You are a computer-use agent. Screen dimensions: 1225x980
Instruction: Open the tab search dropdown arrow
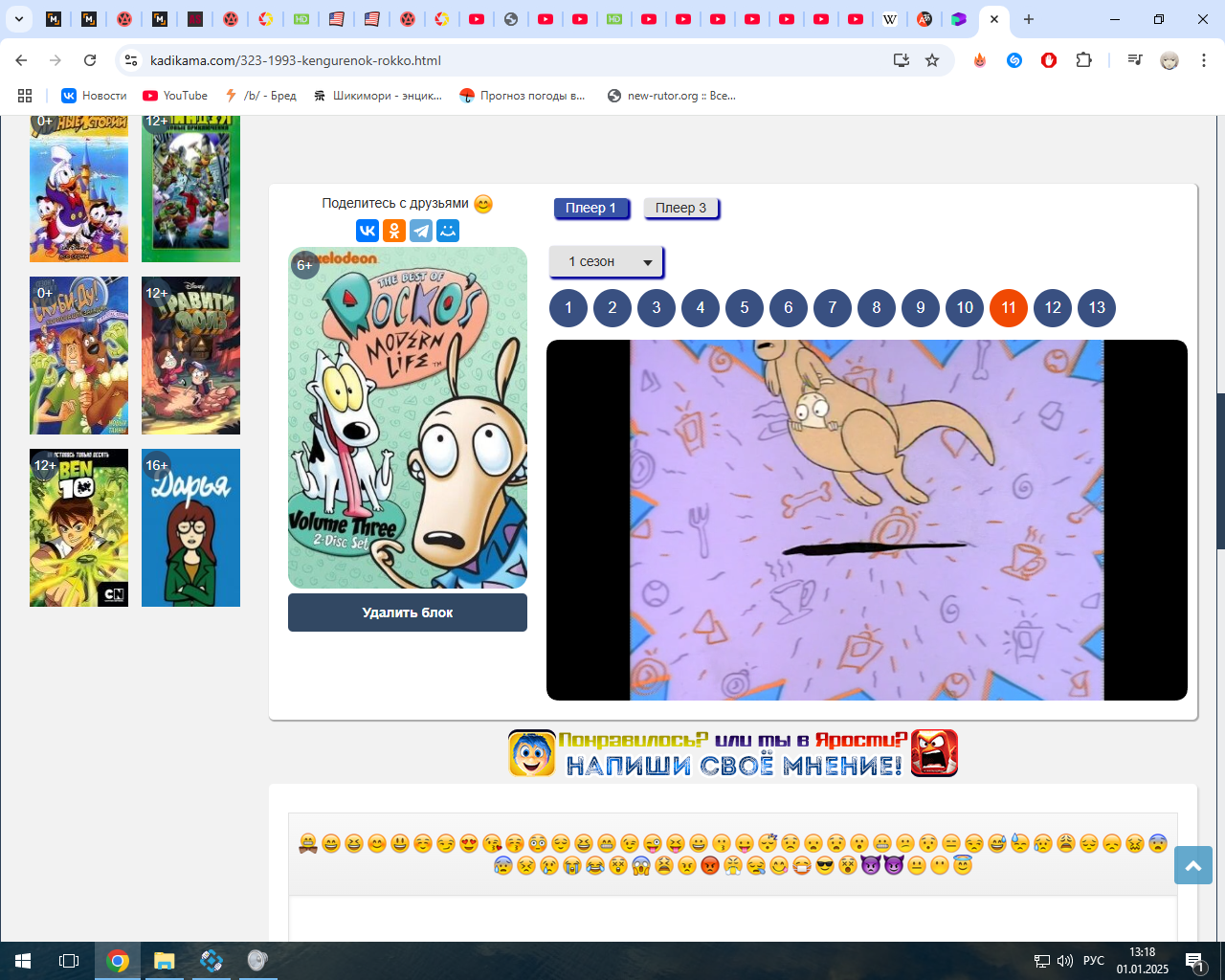tap(18, 19)
